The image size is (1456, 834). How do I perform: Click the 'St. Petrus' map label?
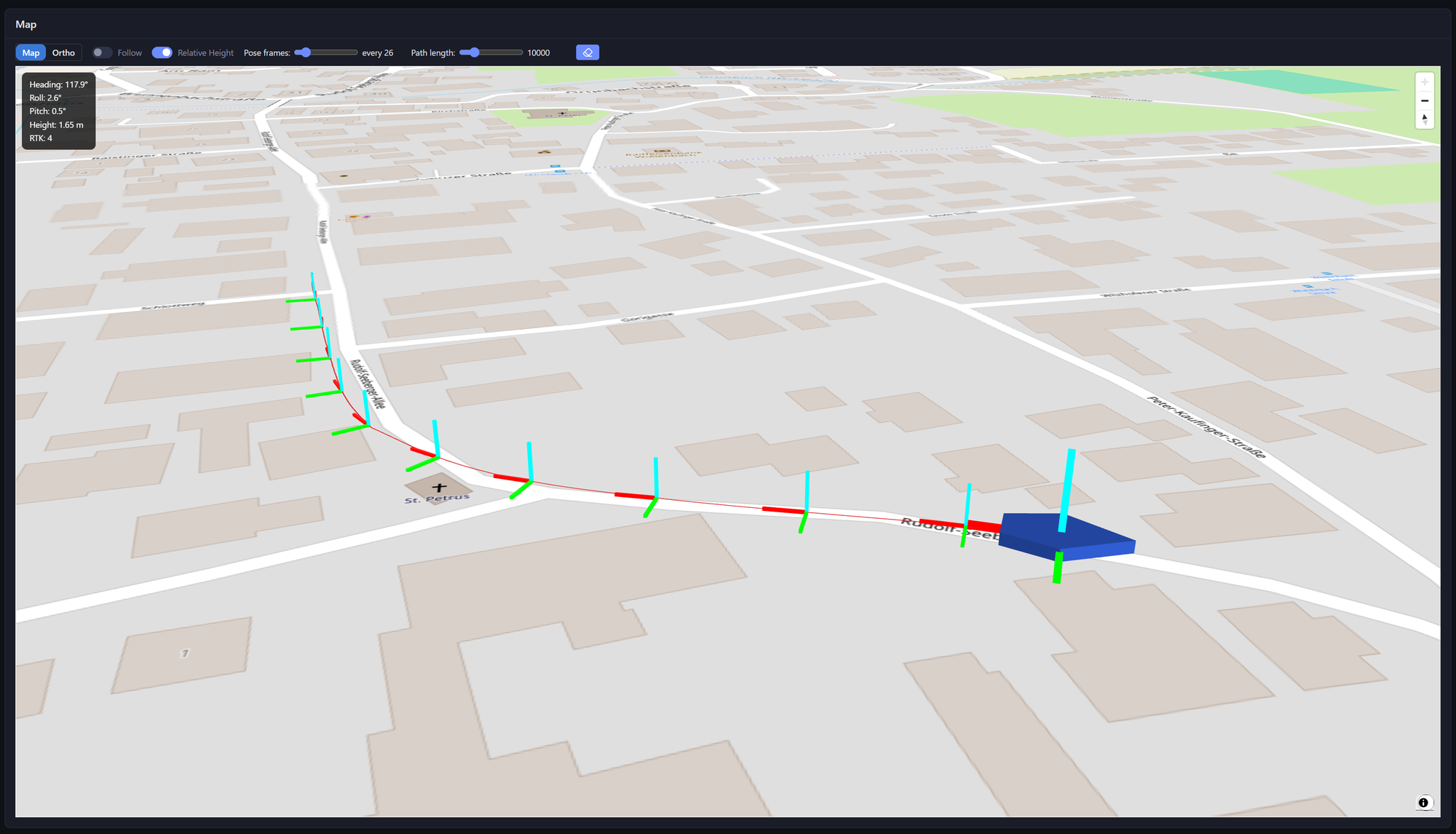[x=437, y=499]
